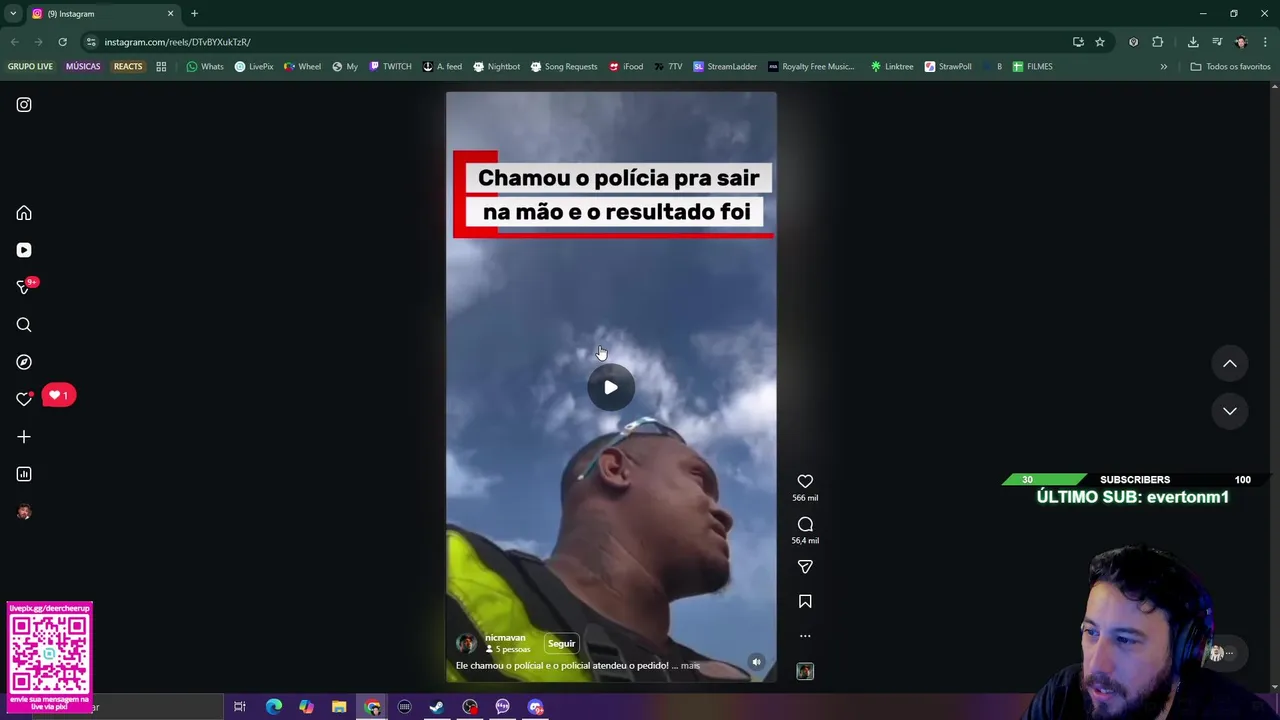Open apps grid shortcut in bookmarks bar

pos(161,67)
